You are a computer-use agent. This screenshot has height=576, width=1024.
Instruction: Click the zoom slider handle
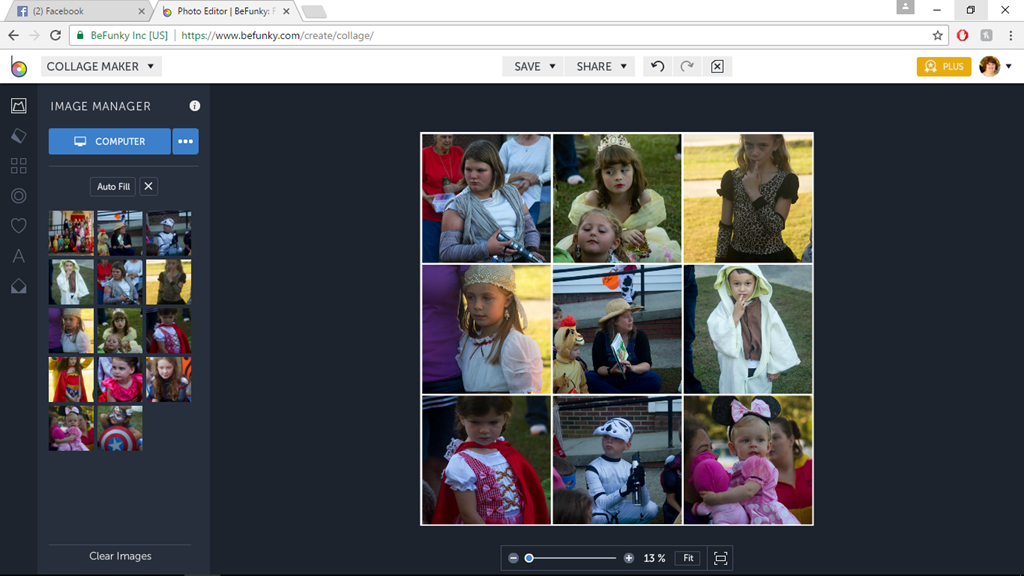(529, 558)
